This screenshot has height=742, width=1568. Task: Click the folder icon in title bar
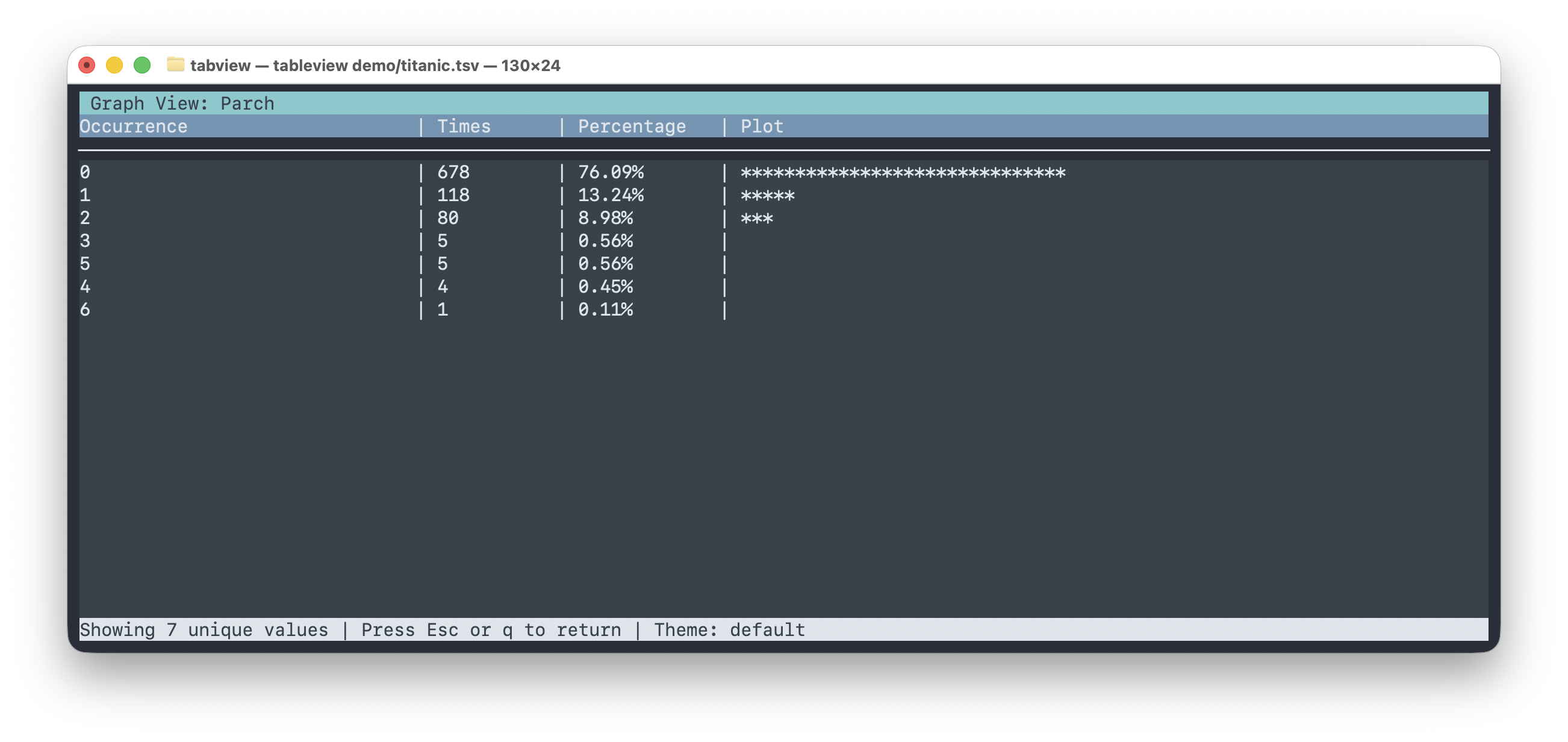coord(176,65)
